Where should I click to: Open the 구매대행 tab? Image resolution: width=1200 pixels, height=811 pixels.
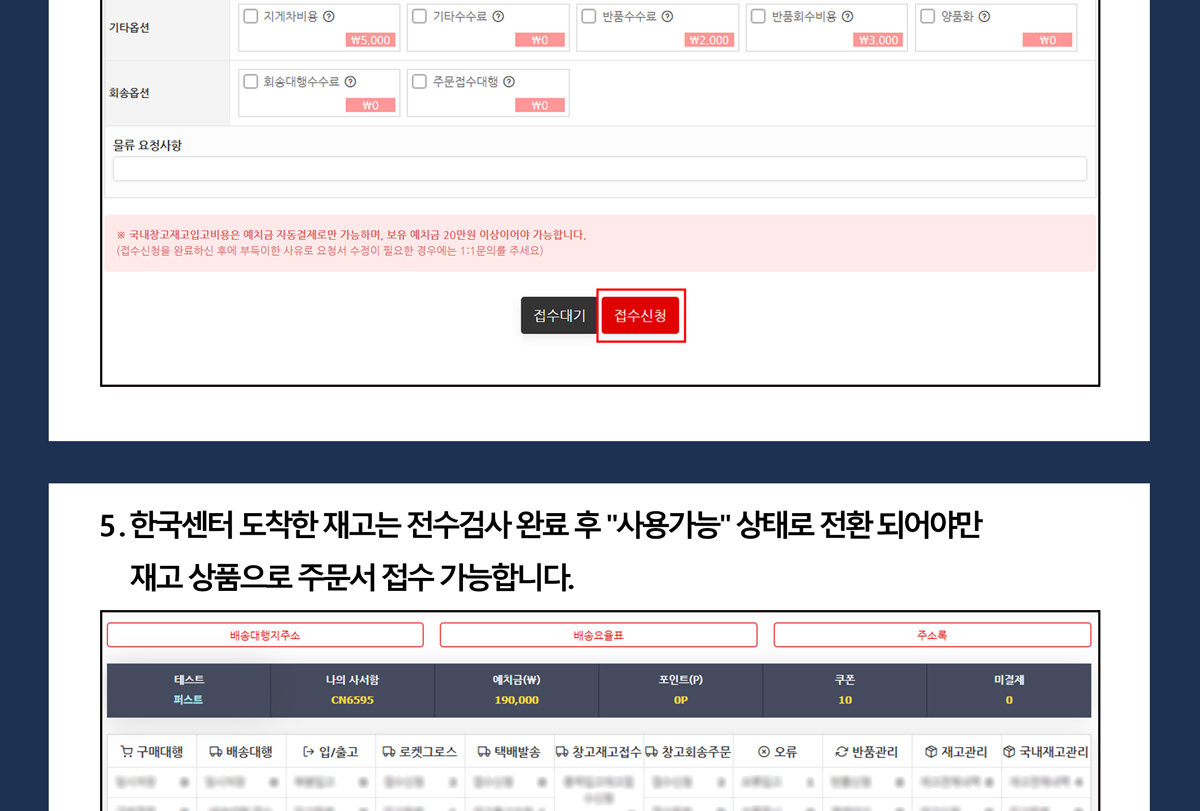tap(153, 752)
